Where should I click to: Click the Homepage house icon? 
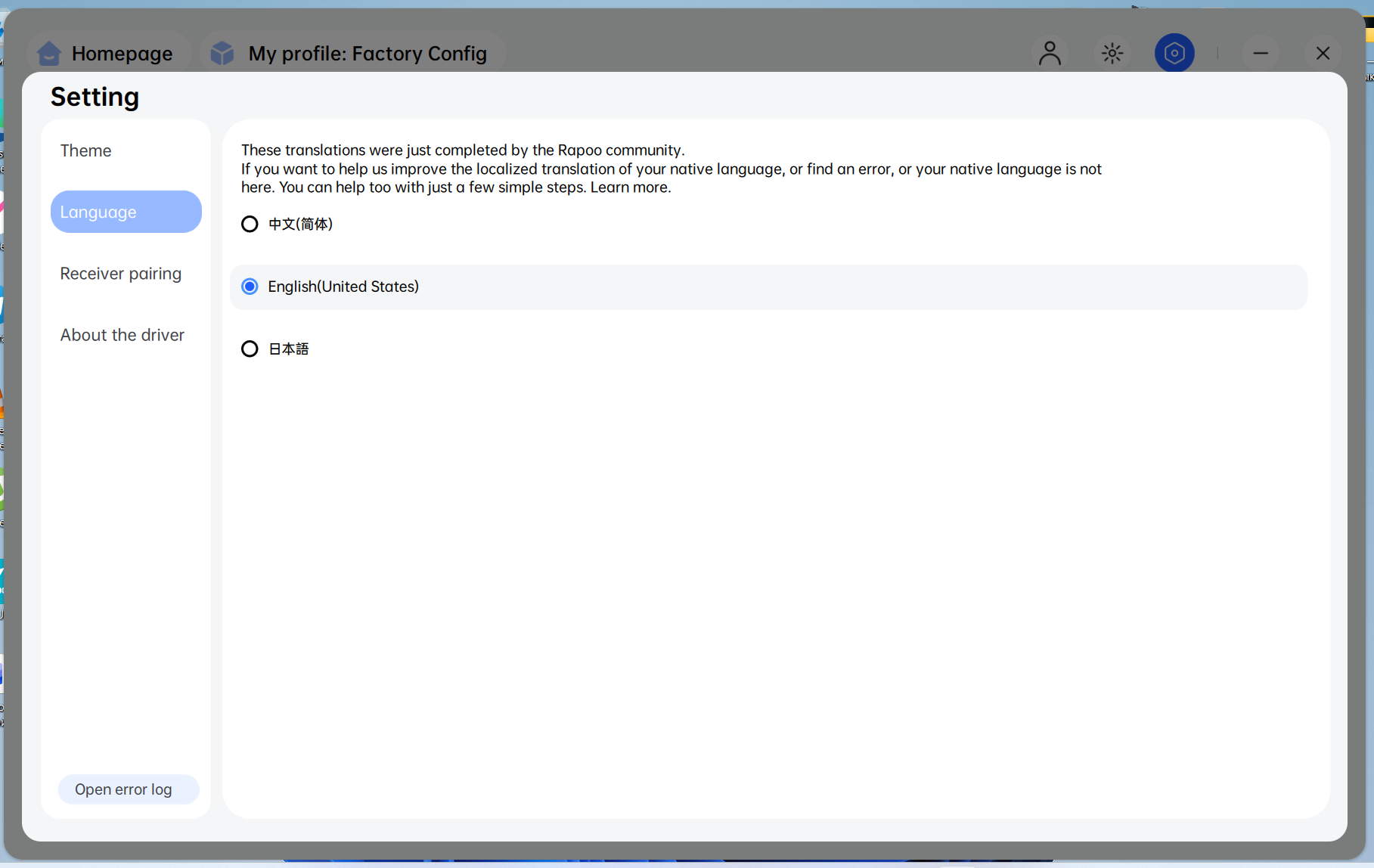tap(49, 54)
